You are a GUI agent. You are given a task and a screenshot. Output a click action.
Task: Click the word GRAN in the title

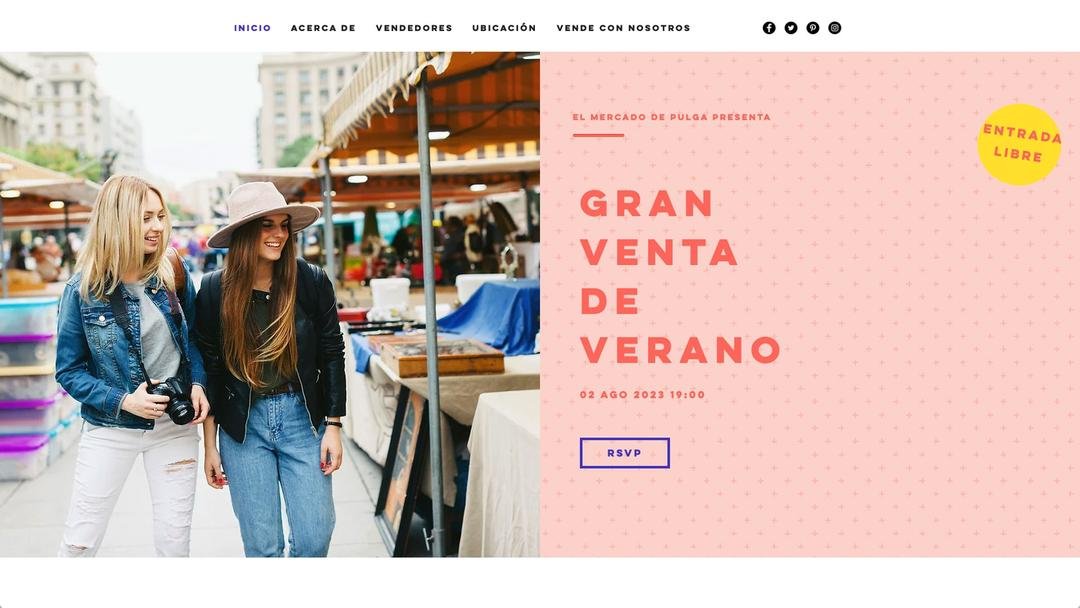tap(647, 204)
